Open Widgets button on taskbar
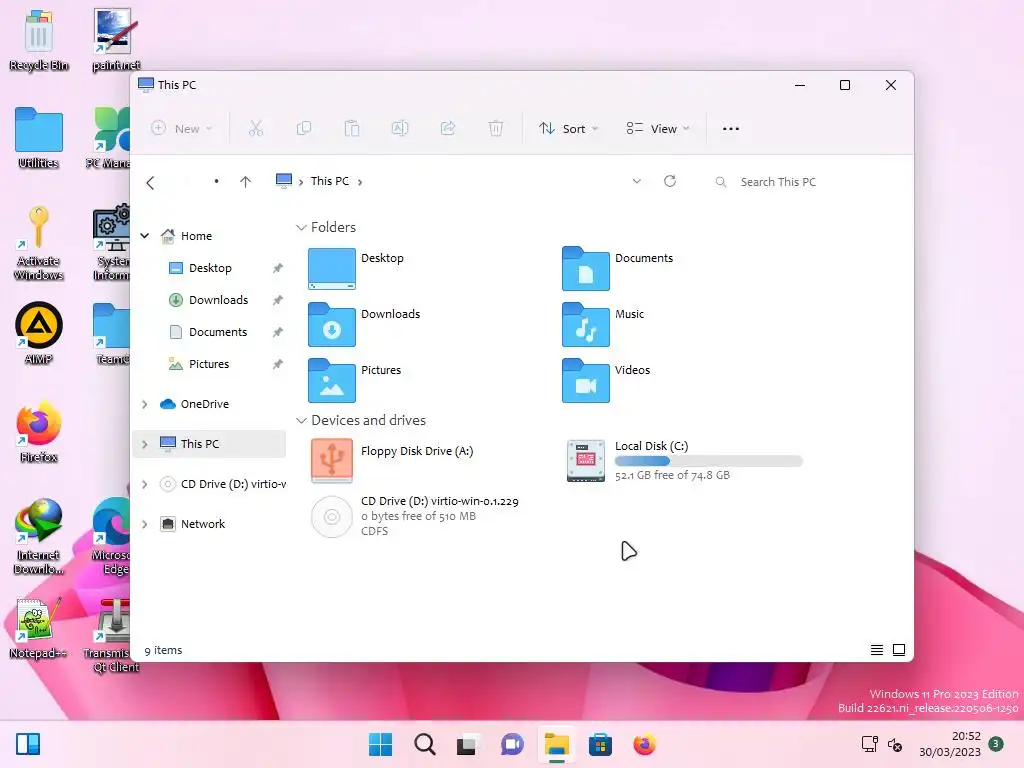The width and height of the screenshot is (1024, 768). coord(28,744)
